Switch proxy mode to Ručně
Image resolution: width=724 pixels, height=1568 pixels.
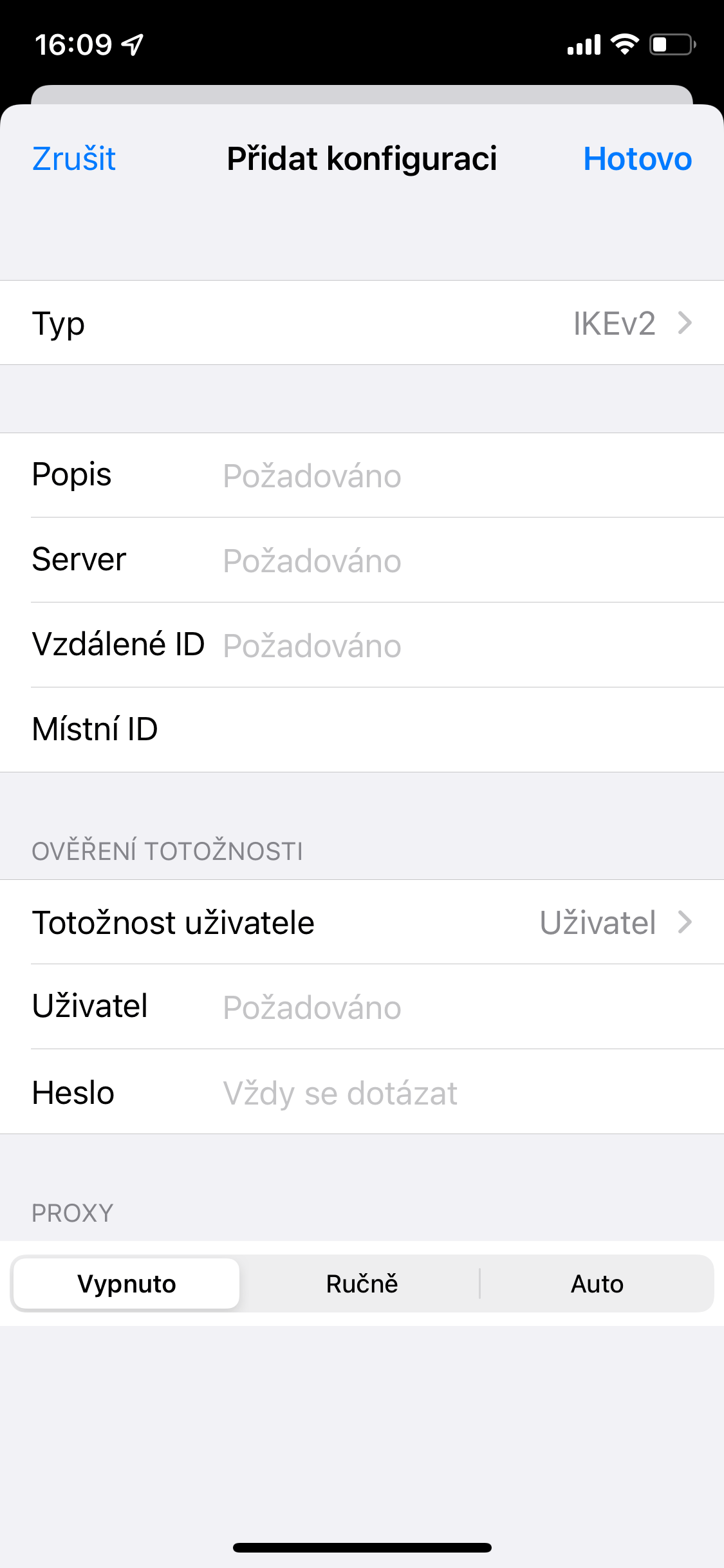(x=362, y=1284)
